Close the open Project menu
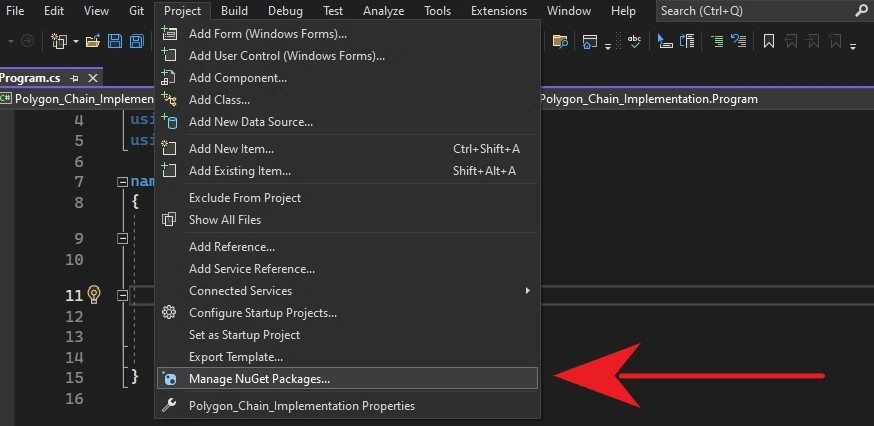This screenshot has height=426, width=874. pyautogui.click(x=182, y=11)
